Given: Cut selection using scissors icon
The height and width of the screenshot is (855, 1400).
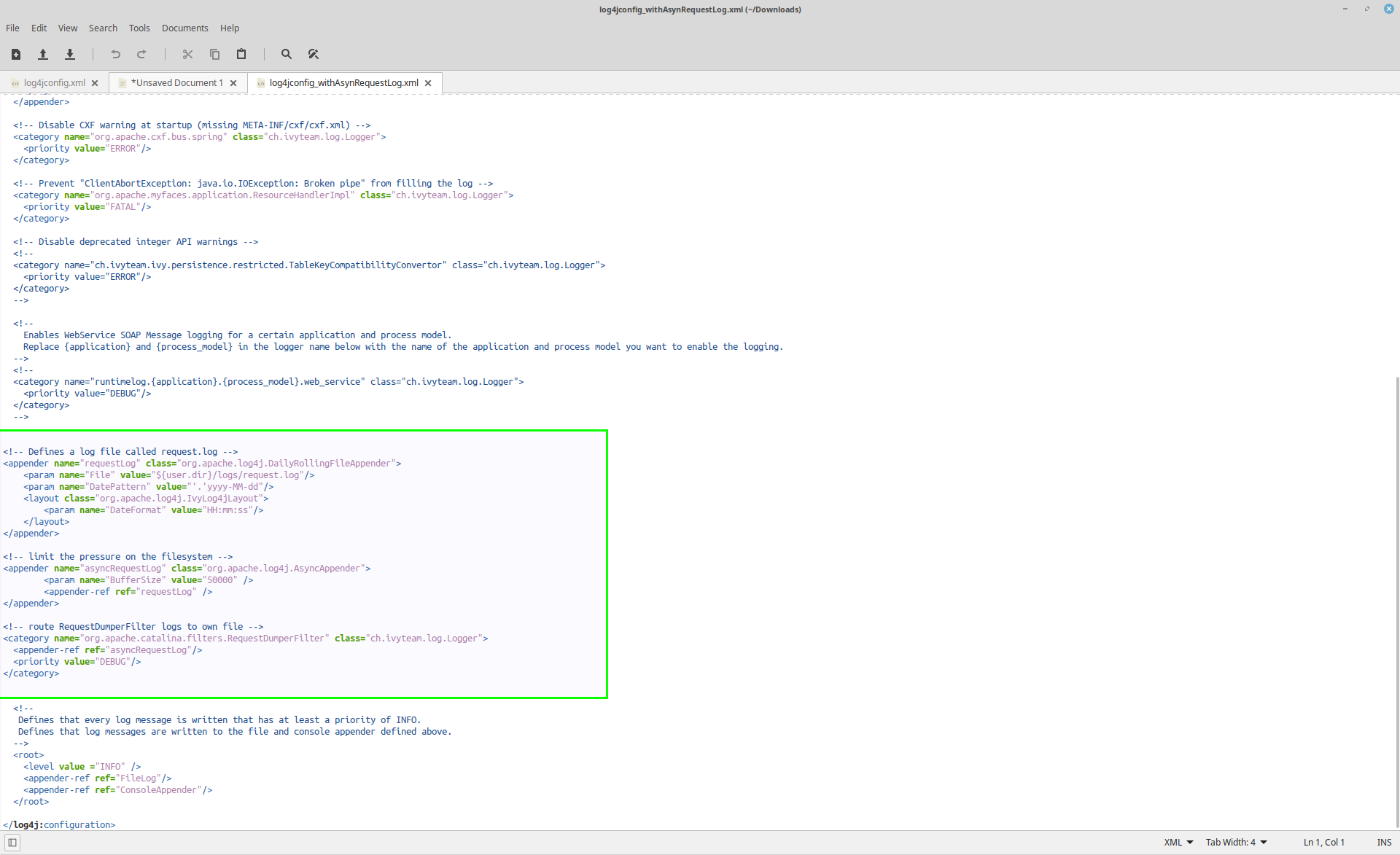Looking at the screenshot, I should pyautogui.click(x=187, y=54).
